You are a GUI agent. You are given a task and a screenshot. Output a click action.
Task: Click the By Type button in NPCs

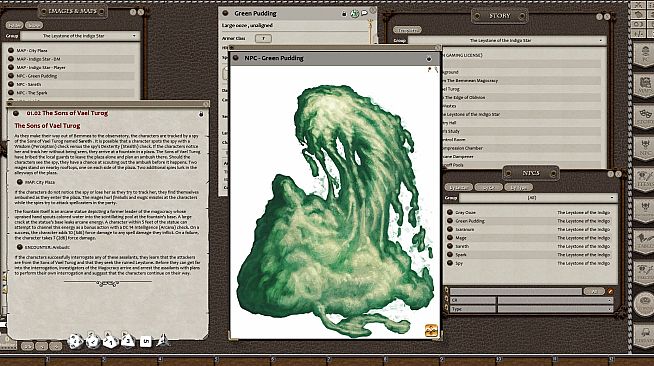(518, 188)
